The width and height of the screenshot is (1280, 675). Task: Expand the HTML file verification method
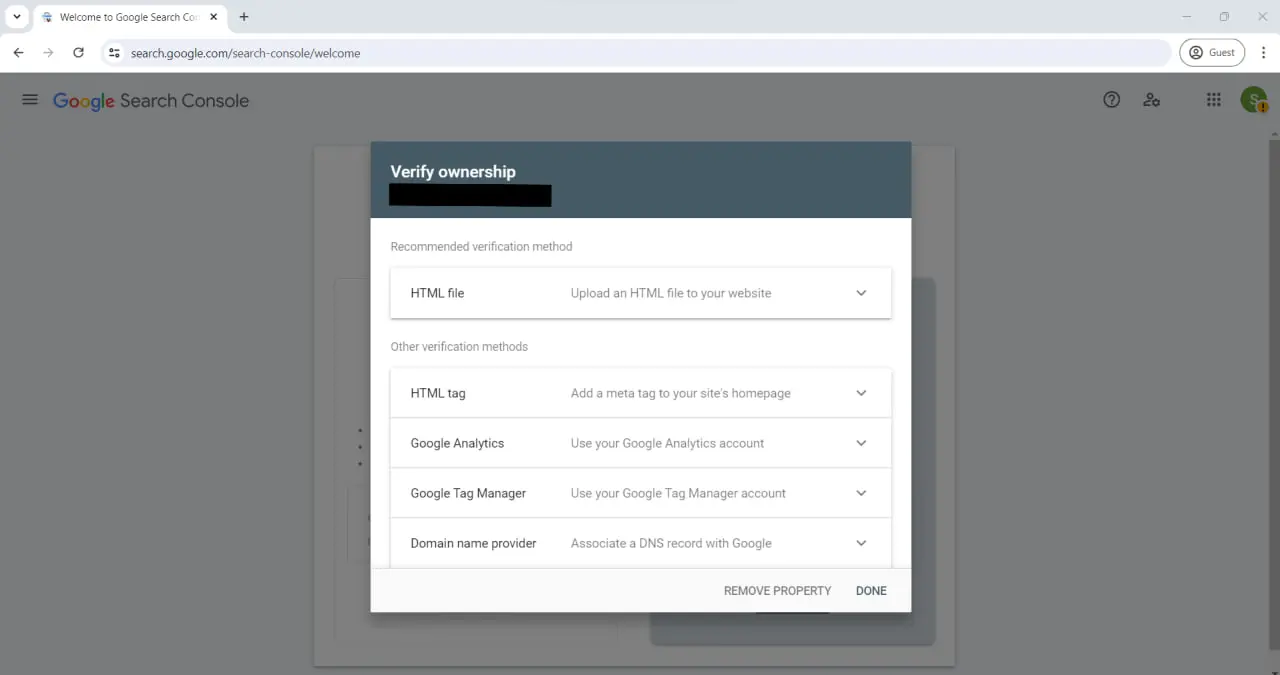[641, 293]
